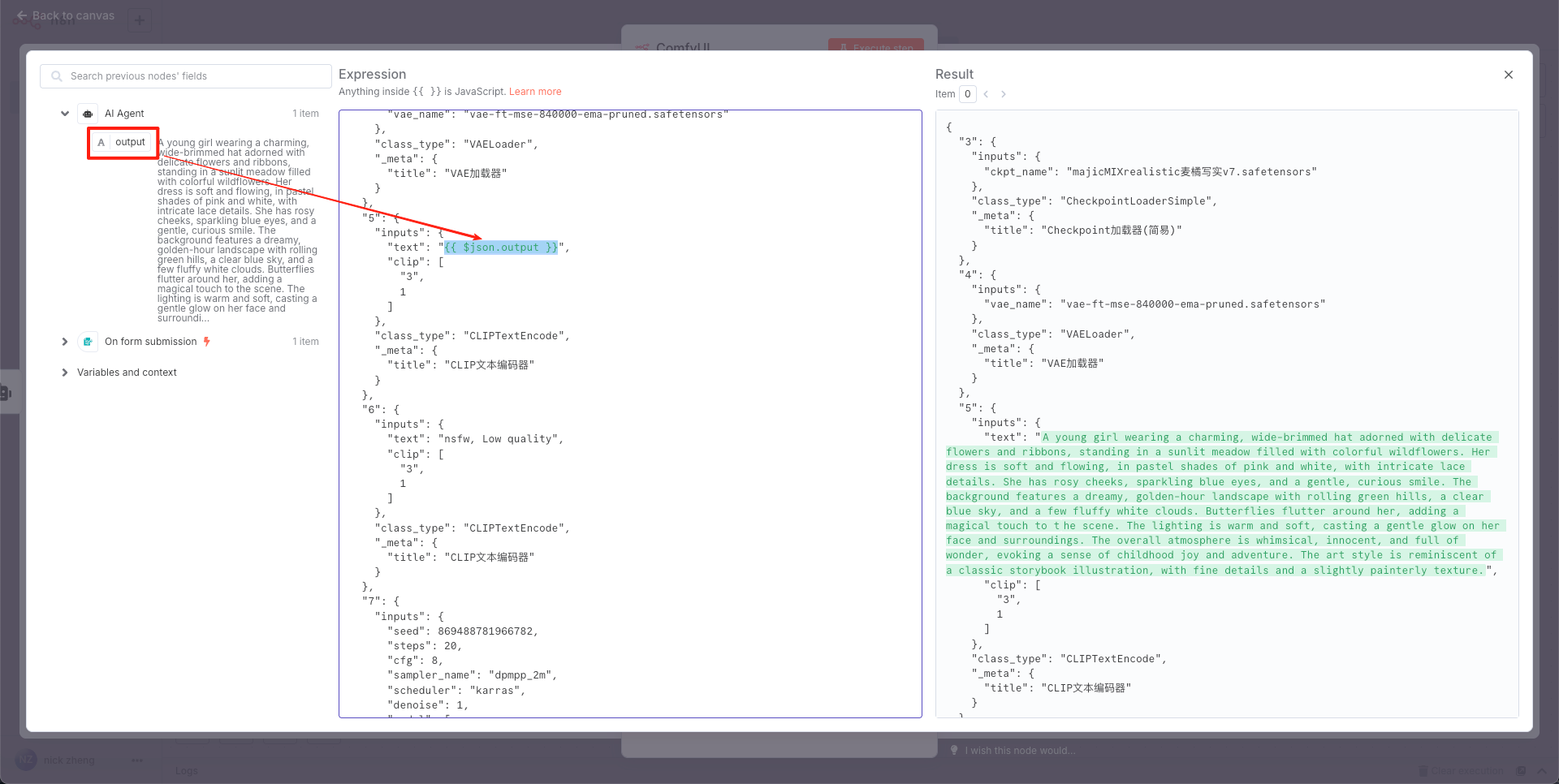Click the Result heading
Screen dimensions: 1559x784
pos(954,74)
